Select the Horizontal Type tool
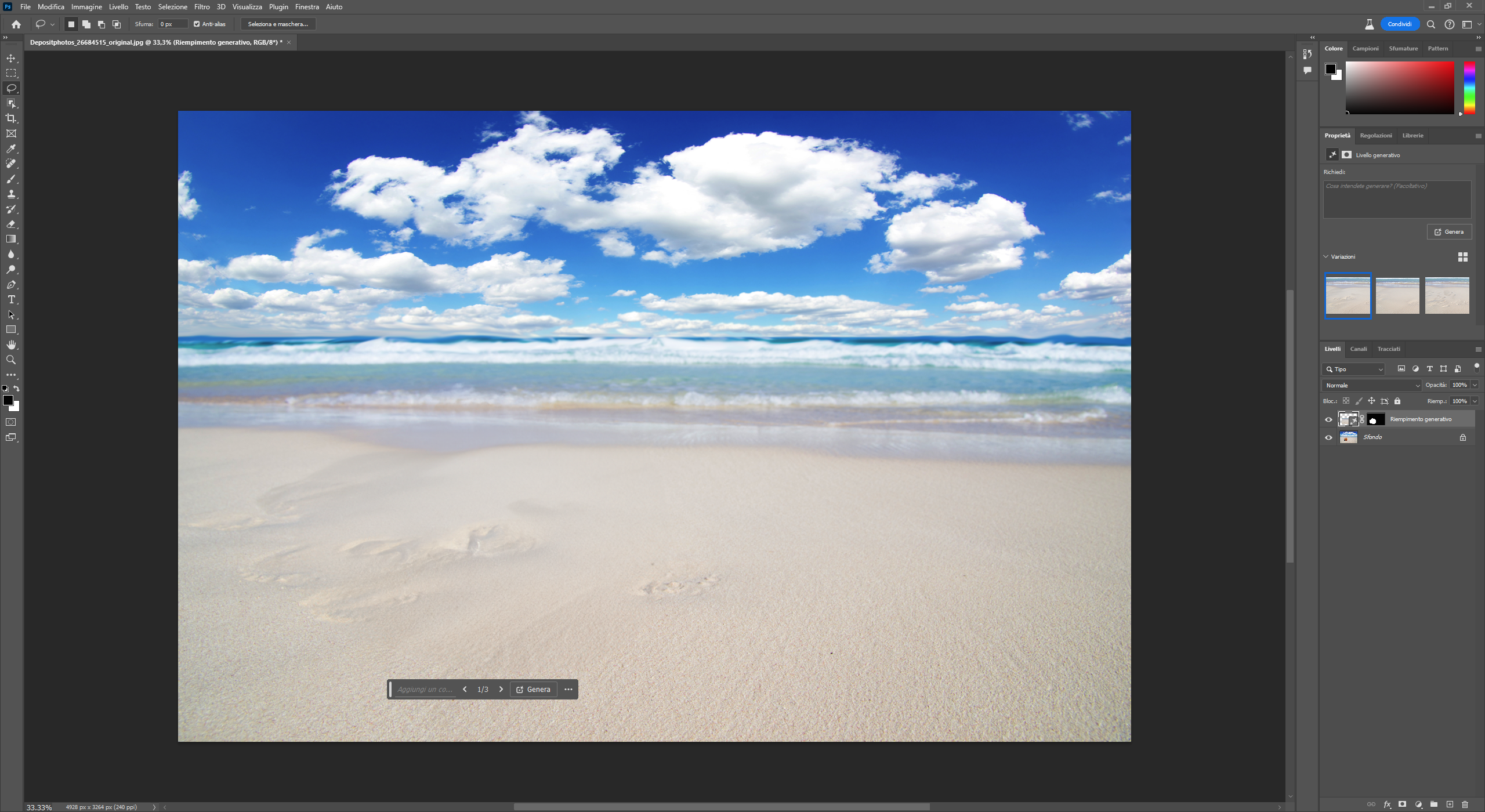 click(x=11, y=300)
